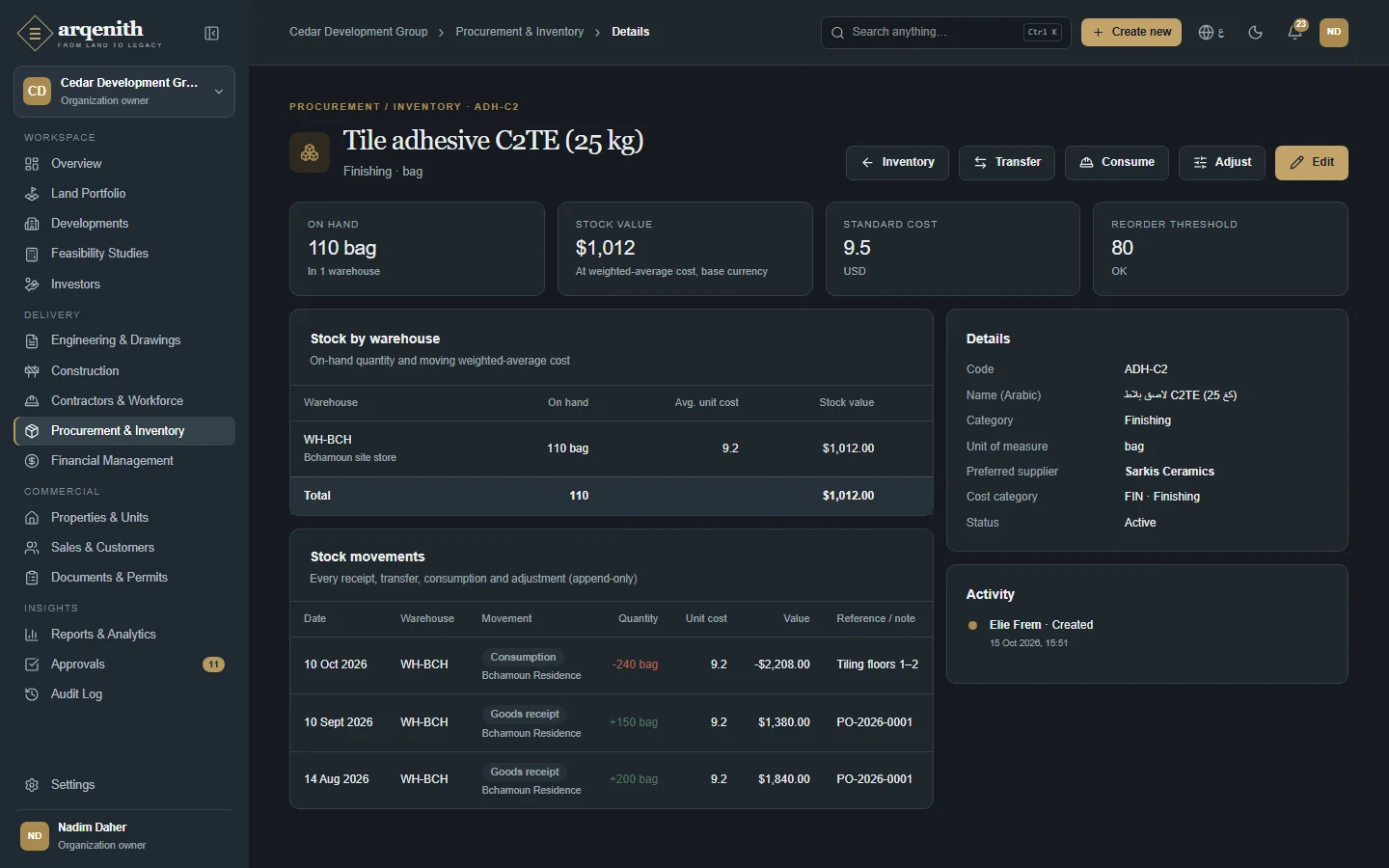Click WH-BCH in Stock by warehouse
This screenshot has height=868, width=1389.
click(x=328, y=440)
